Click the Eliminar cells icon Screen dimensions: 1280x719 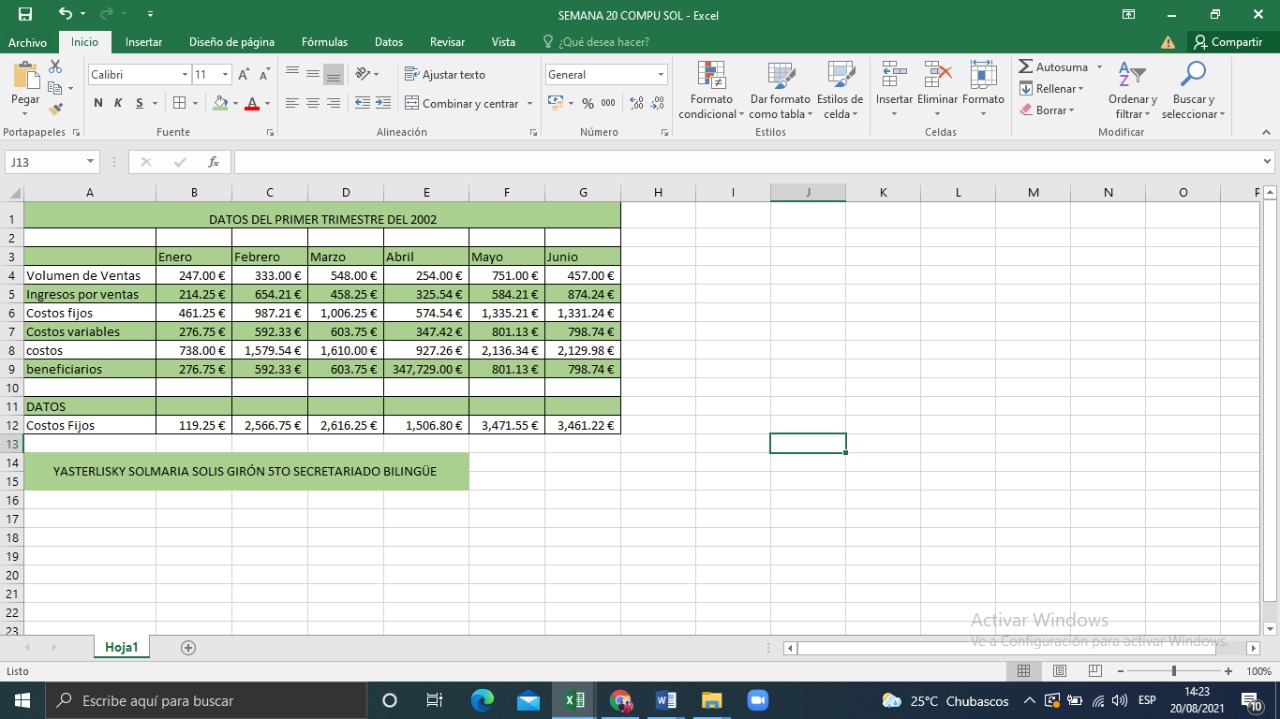tap(938, 75)
